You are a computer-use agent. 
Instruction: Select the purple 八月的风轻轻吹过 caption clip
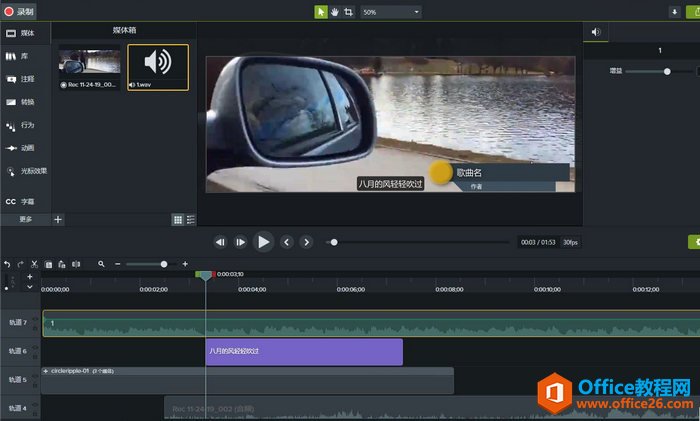click(x=304, y=352)
